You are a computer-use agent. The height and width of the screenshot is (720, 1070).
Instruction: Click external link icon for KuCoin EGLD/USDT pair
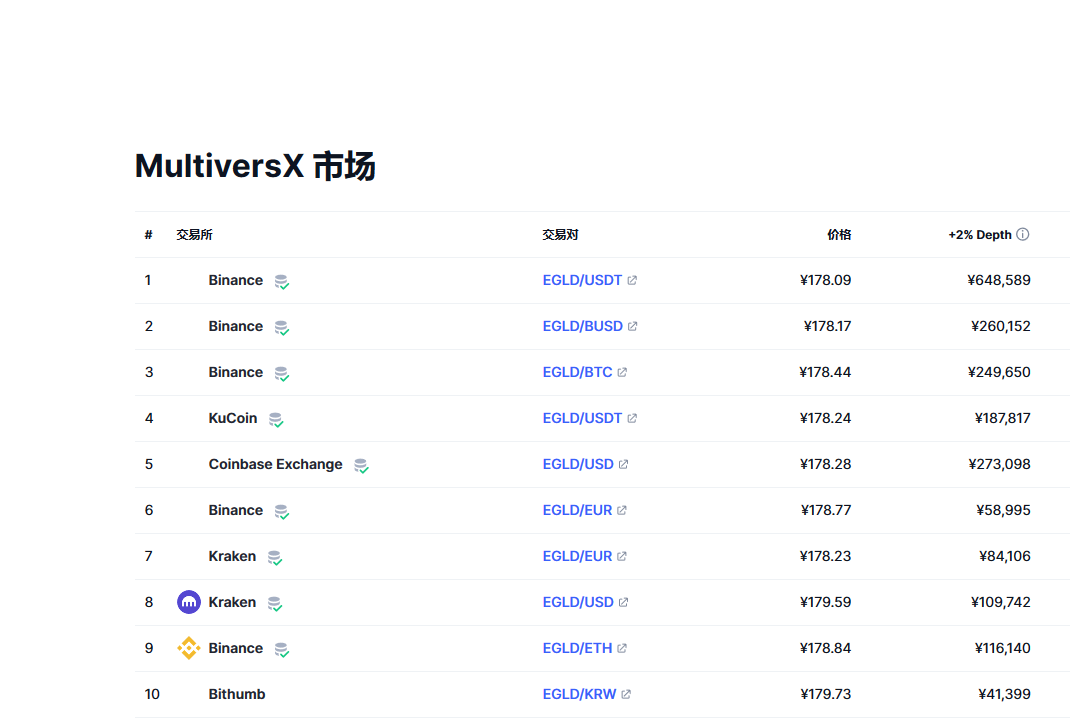pos(632,418)
